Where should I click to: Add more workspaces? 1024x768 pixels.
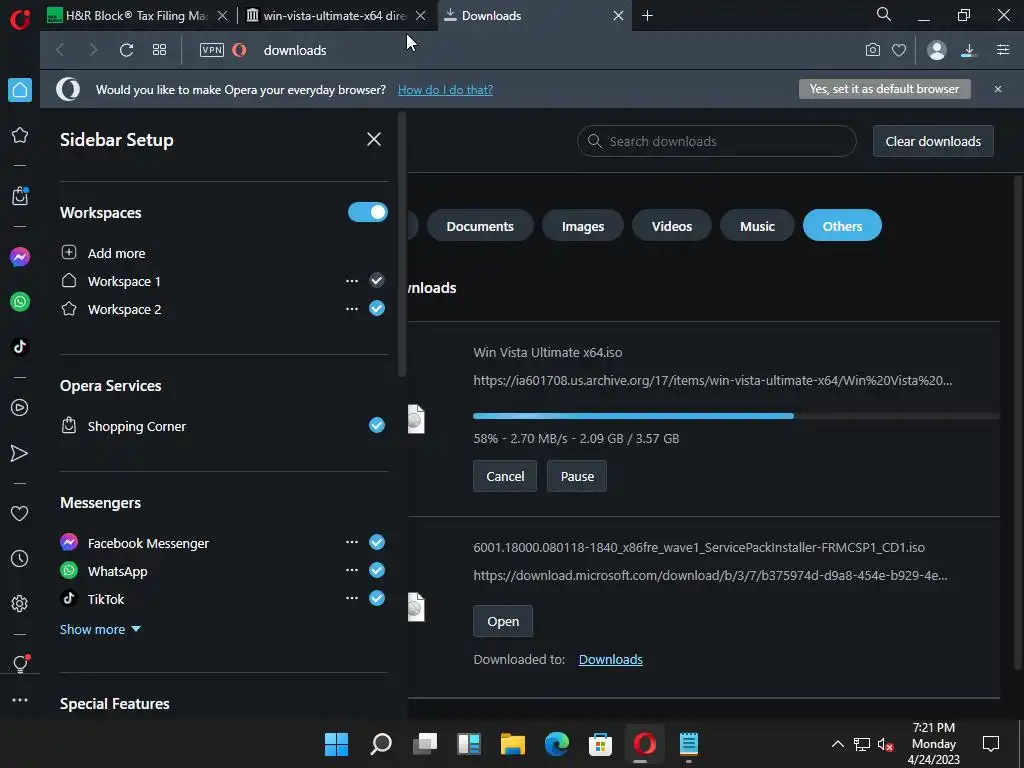(103, 253)
